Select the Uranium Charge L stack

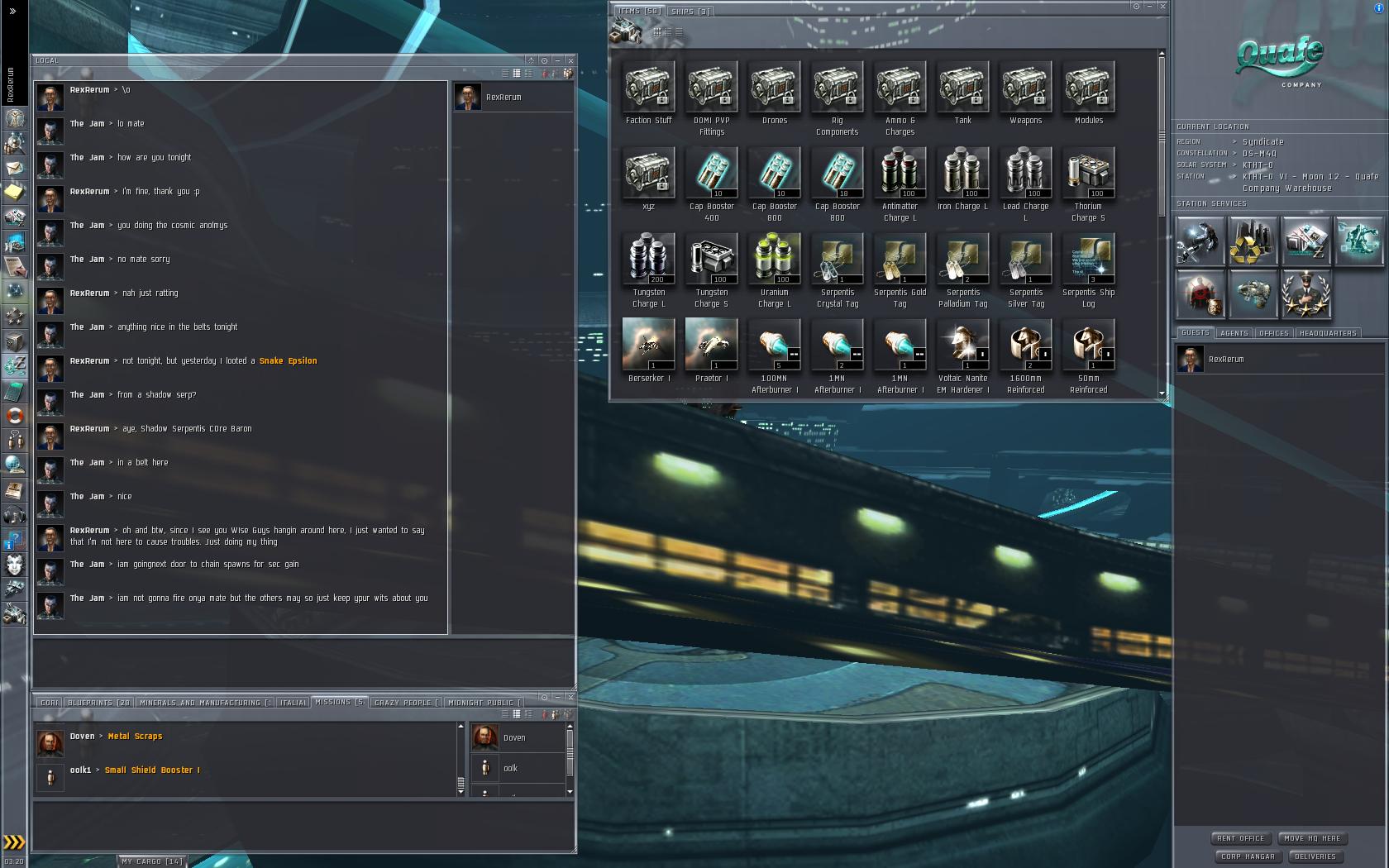pos(774,270)
